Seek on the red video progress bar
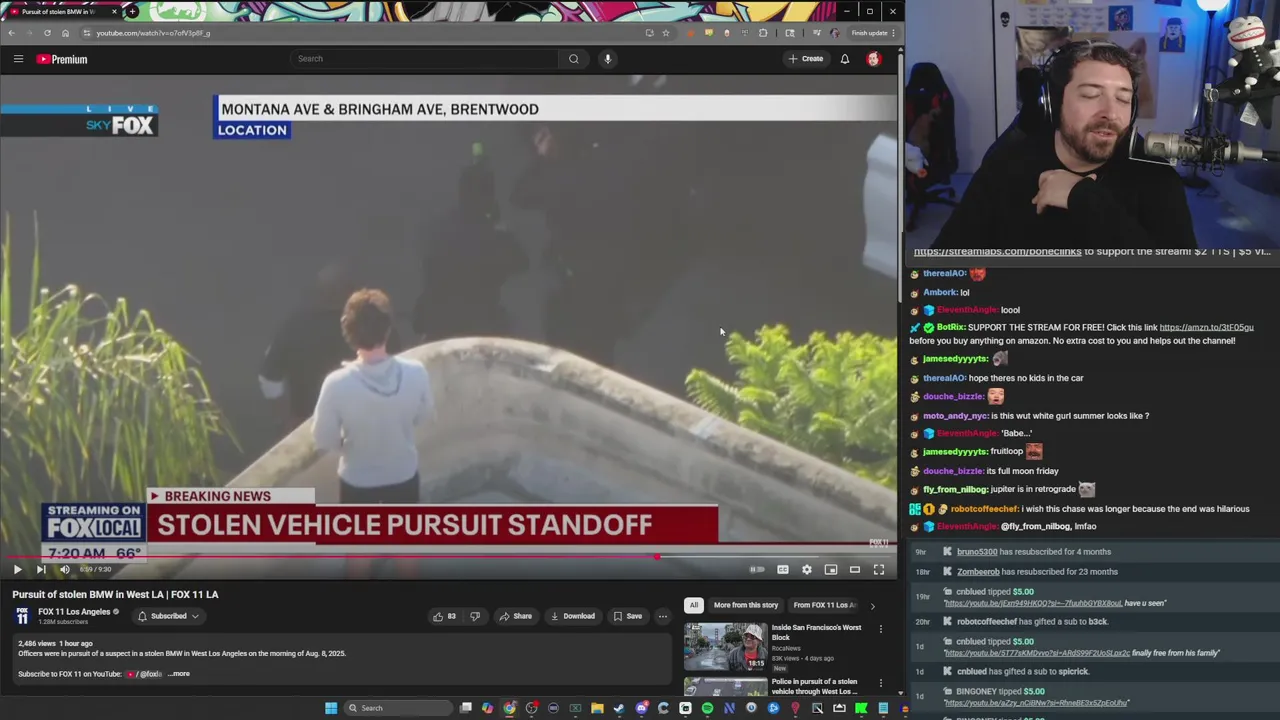 448,557
